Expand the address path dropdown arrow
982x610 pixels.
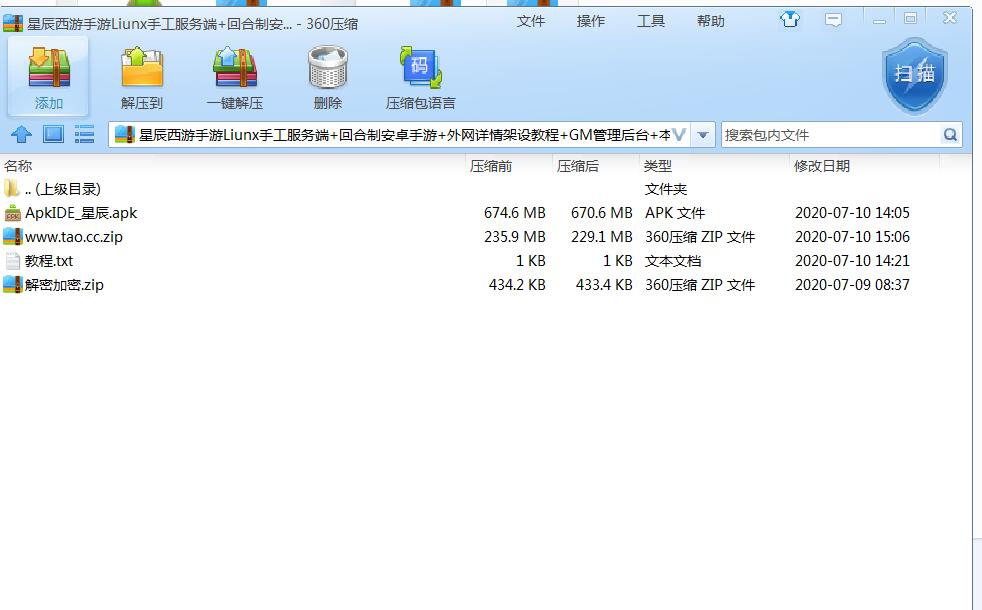tap(703, 135)
